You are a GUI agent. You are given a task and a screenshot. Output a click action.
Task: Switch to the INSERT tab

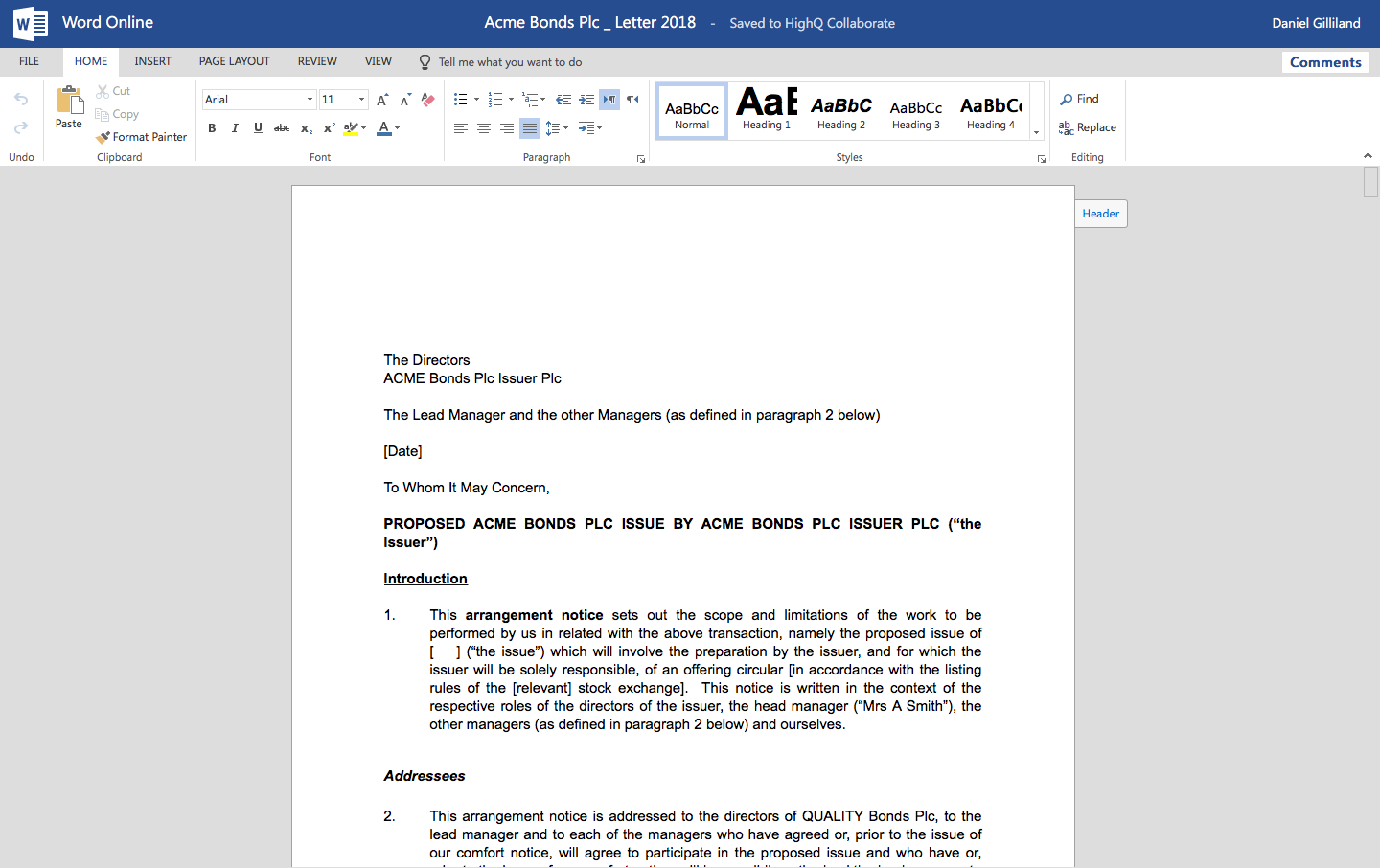point(153,61)
